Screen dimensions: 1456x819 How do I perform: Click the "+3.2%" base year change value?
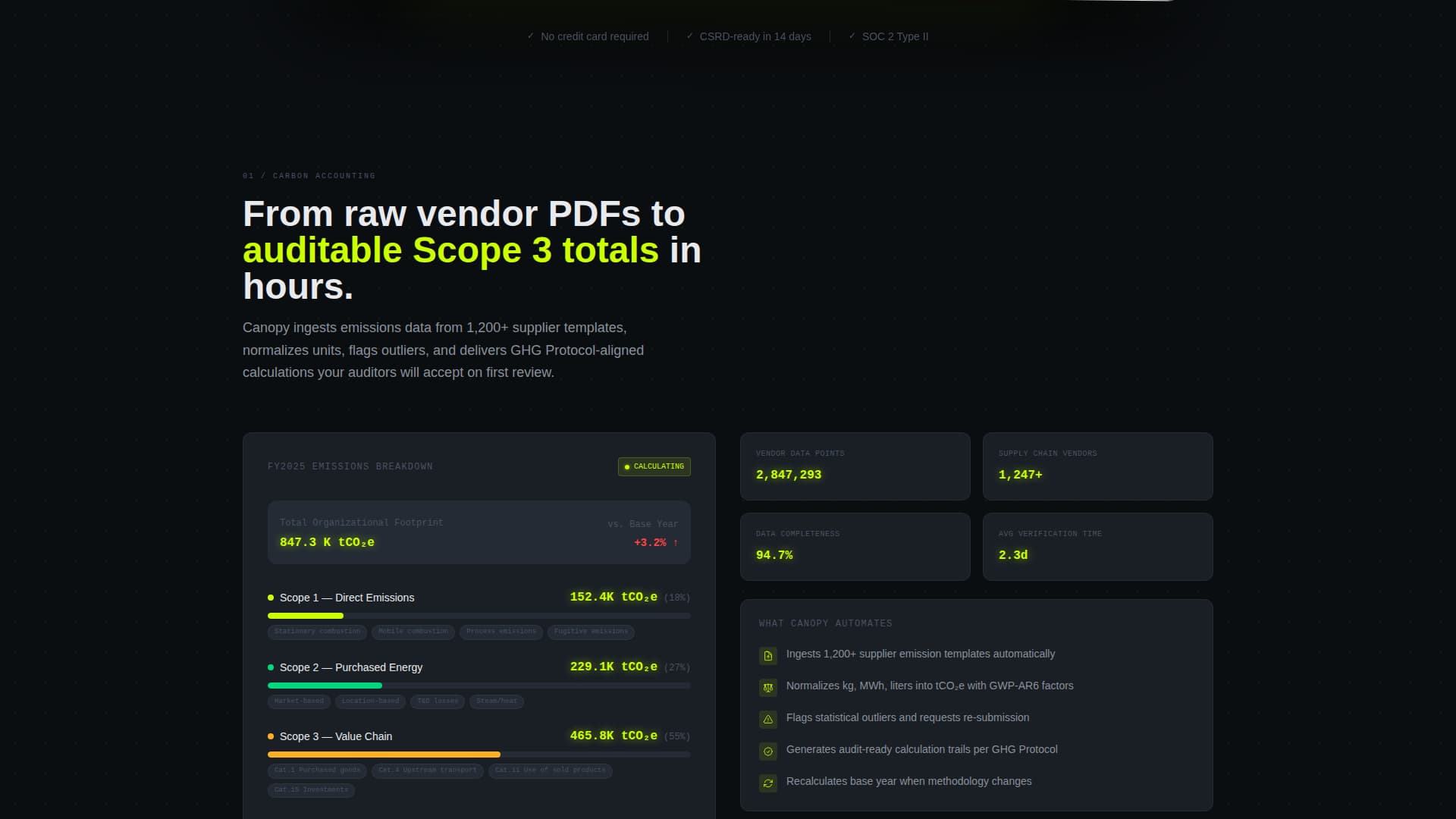coord(656,543)
